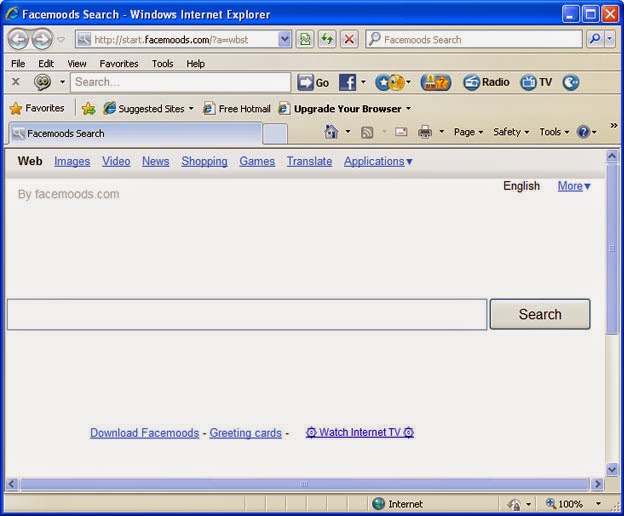Click the RSS Feeds icon
Image resolution: width=624 pixels, height=516 pixels.
pyautogui.click(x=367, y=132)
